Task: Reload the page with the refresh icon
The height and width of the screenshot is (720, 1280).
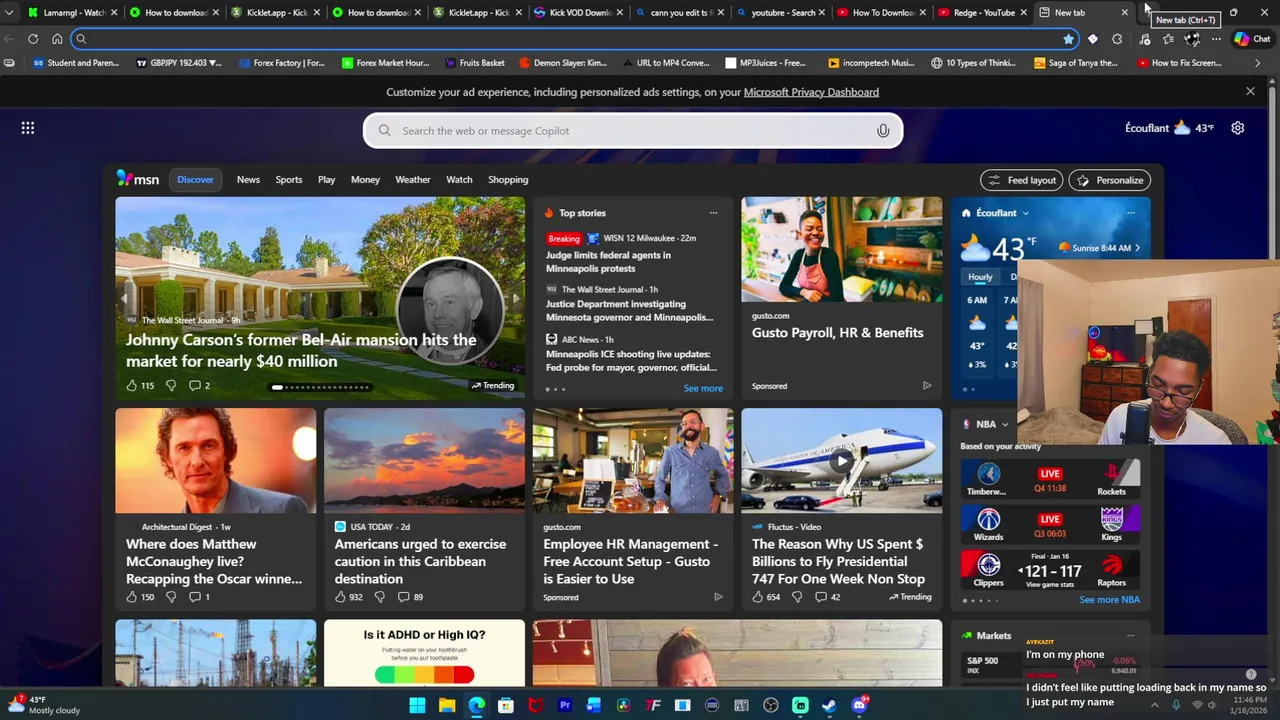Action: (x=33, y=39)
